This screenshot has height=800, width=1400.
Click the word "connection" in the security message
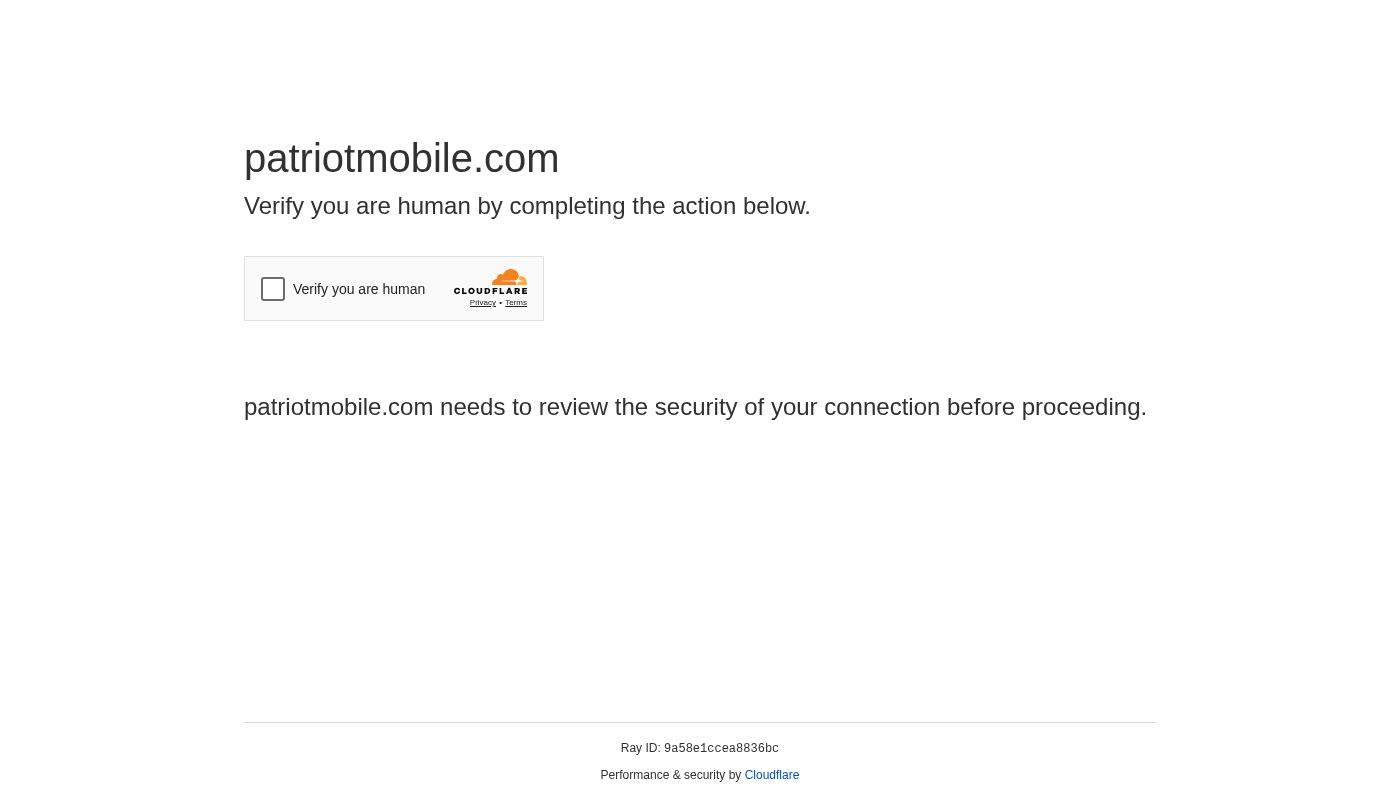(x=881, y=407)
